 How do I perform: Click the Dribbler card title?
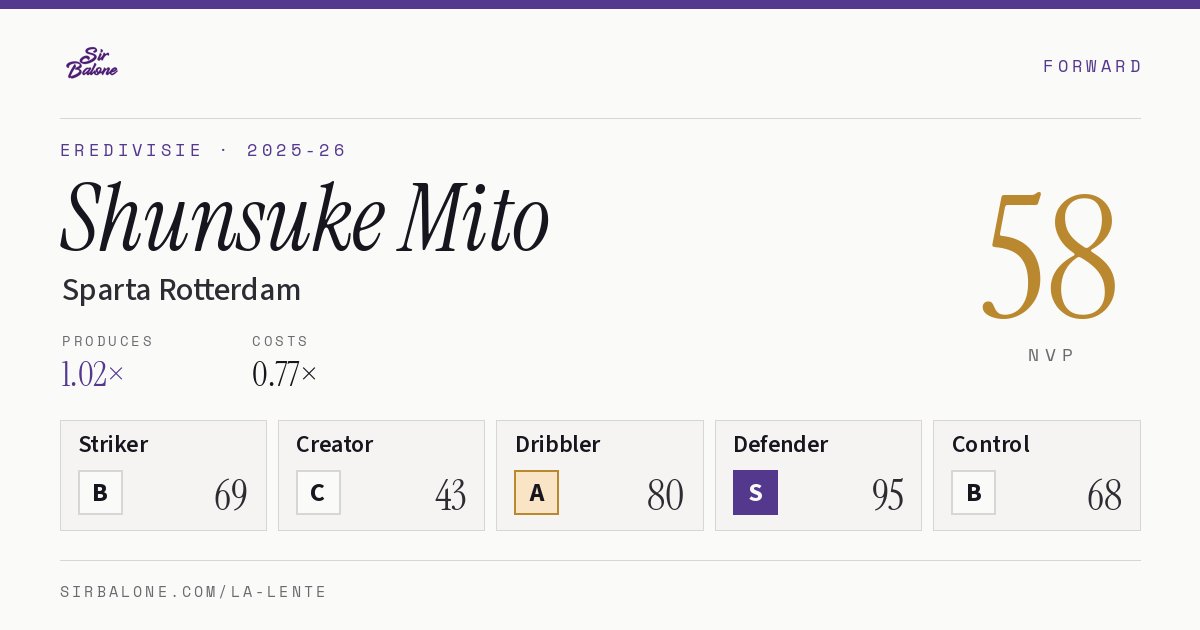tap(557, 444)
